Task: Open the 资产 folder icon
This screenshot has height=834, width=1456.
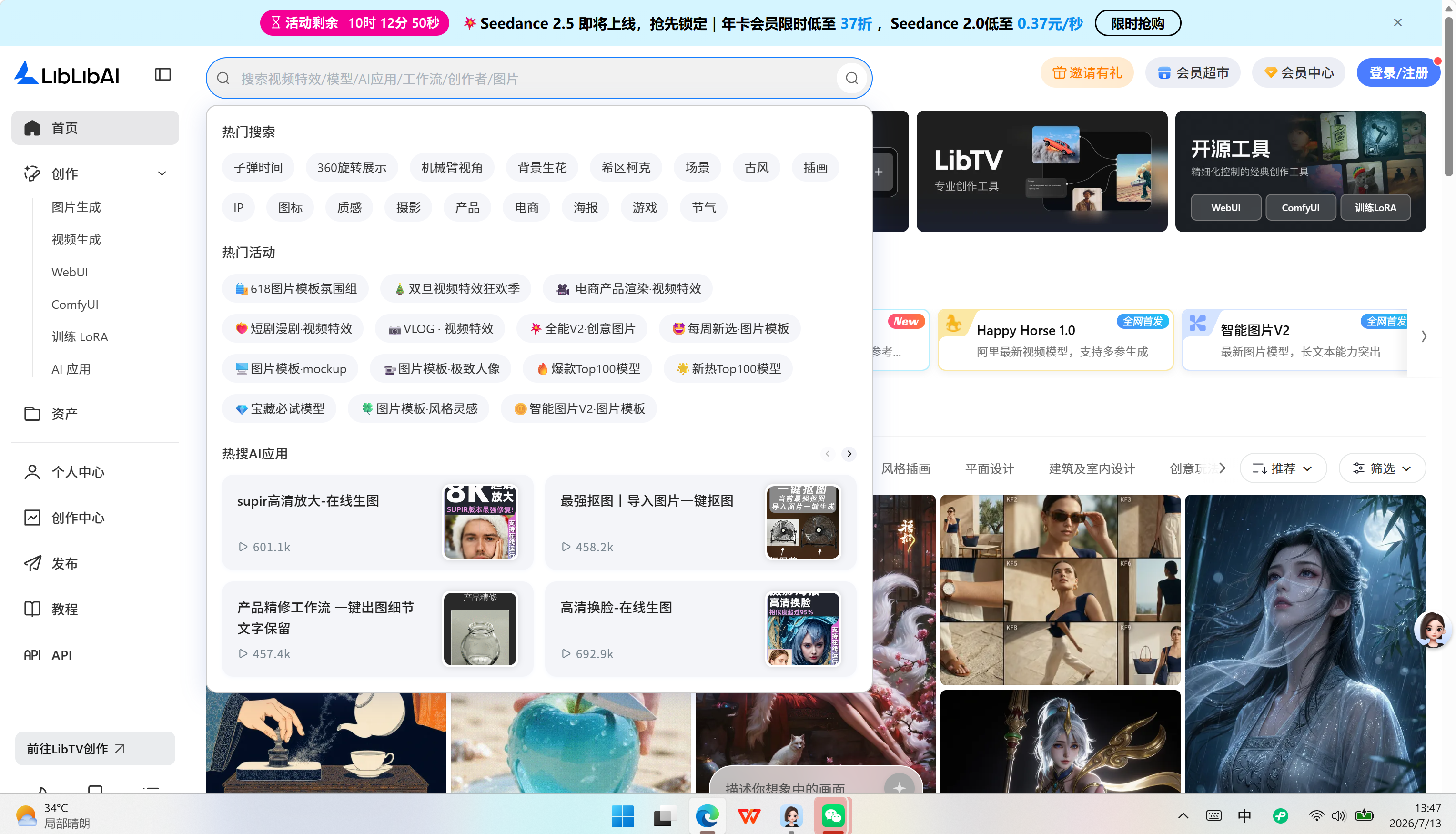Action: coord(32,413)
